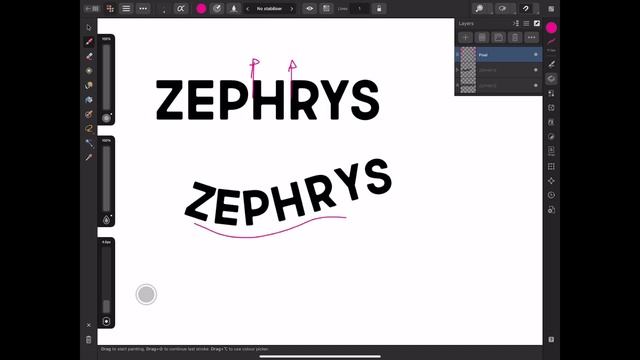Image resolution: width=640 pixels, height=360 pixels.
Task: Open the hamburger document menu
Action: 126,9
